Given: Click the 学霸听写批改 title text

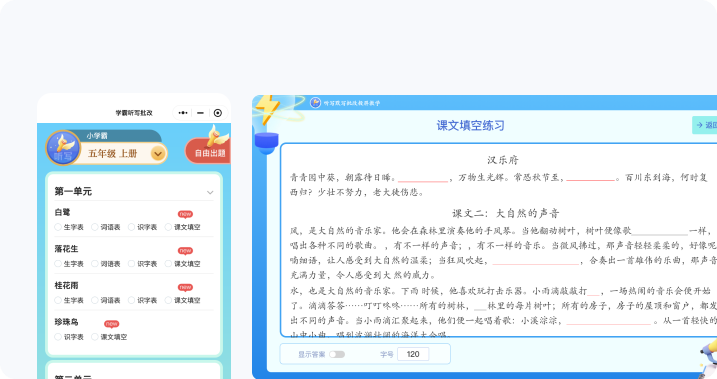Looking at the screenshot, I should pos(134,113).
